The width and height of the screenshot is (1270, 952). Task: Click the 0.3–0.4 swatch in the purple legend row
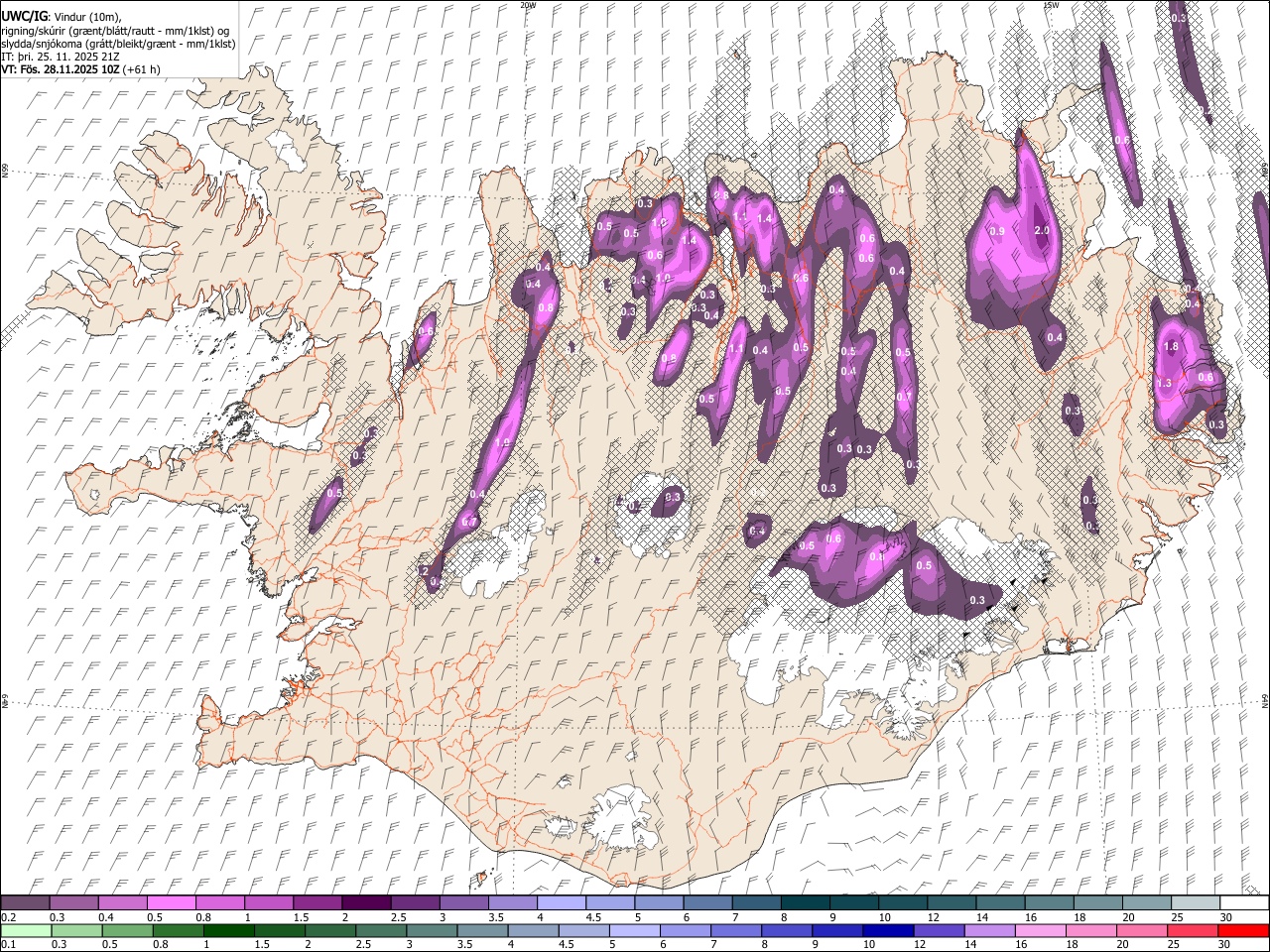click(x=74, y=903)
